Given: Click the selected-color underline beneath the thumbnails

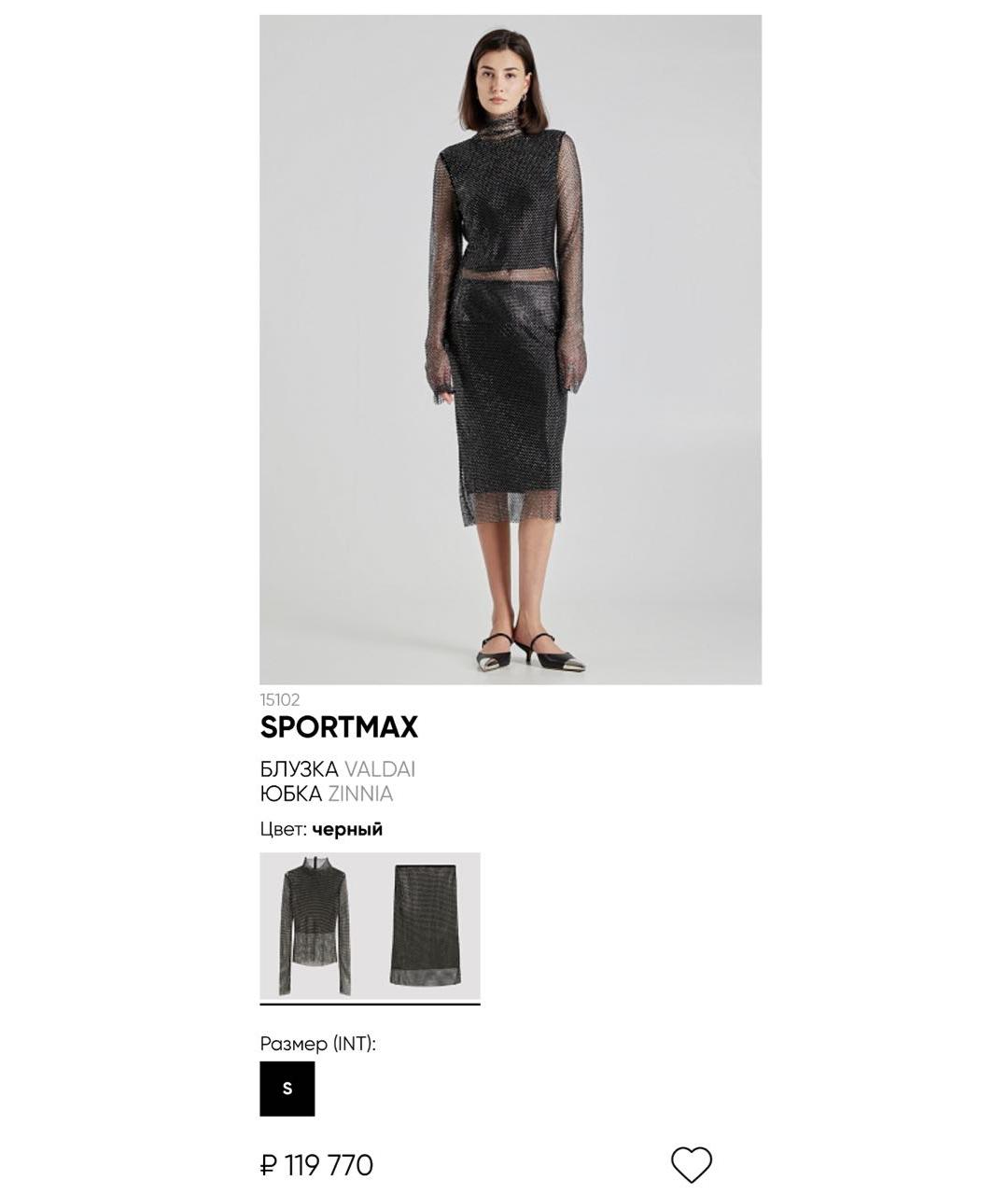Looking at the screenshot, I should pyautogui.click(x=370, y=1005).
